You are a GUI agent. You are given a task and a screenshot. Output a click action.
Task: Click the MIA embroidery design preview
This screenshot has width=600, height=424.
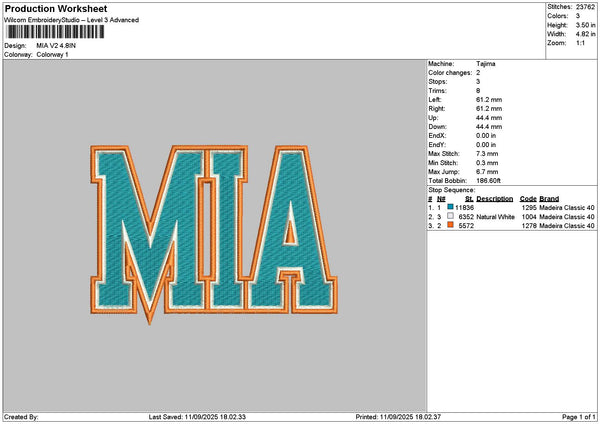click(x=214, y=233)
